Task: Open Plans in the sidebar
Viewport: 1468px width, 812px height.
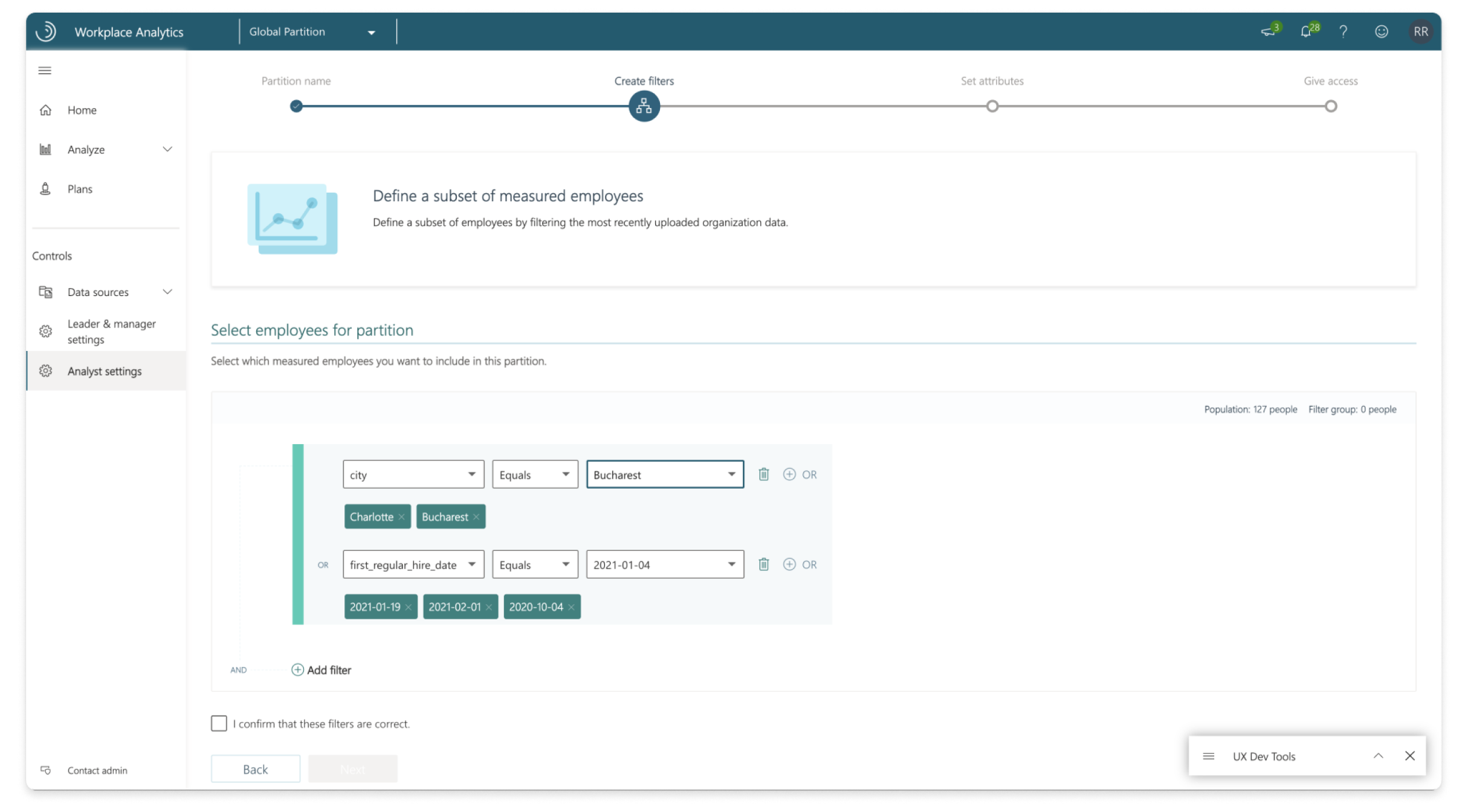Action: [80, 189]
